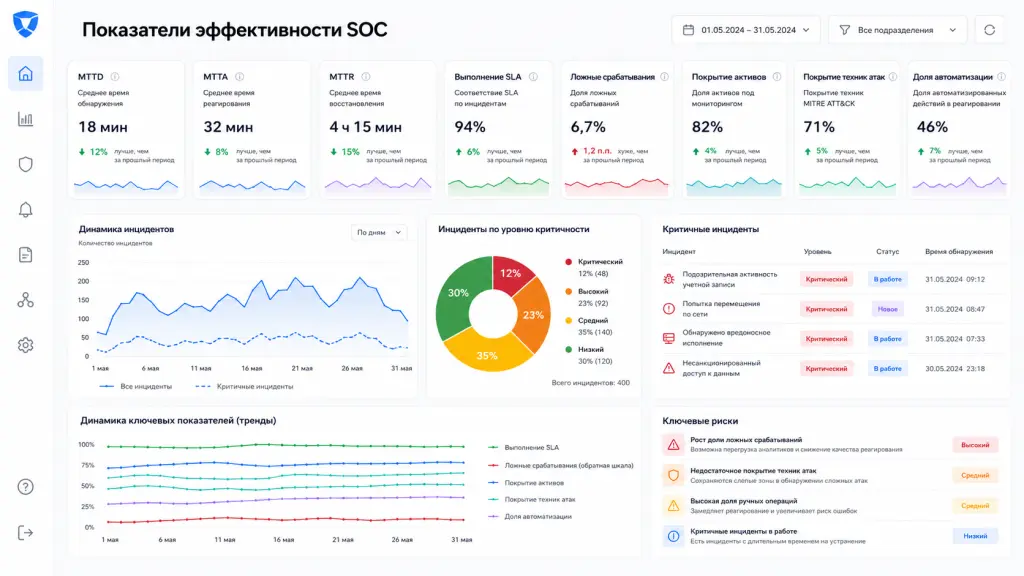Click the Выполнение SLA 94% value
1024x576 pixels.
click(x=470, y=127)
